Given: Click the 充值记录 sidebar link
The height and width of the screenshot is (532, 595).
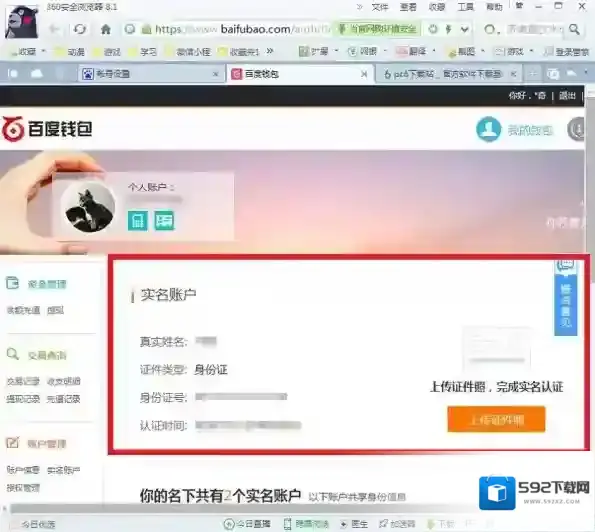Looking at the screenshot, I should coord(63,399).
